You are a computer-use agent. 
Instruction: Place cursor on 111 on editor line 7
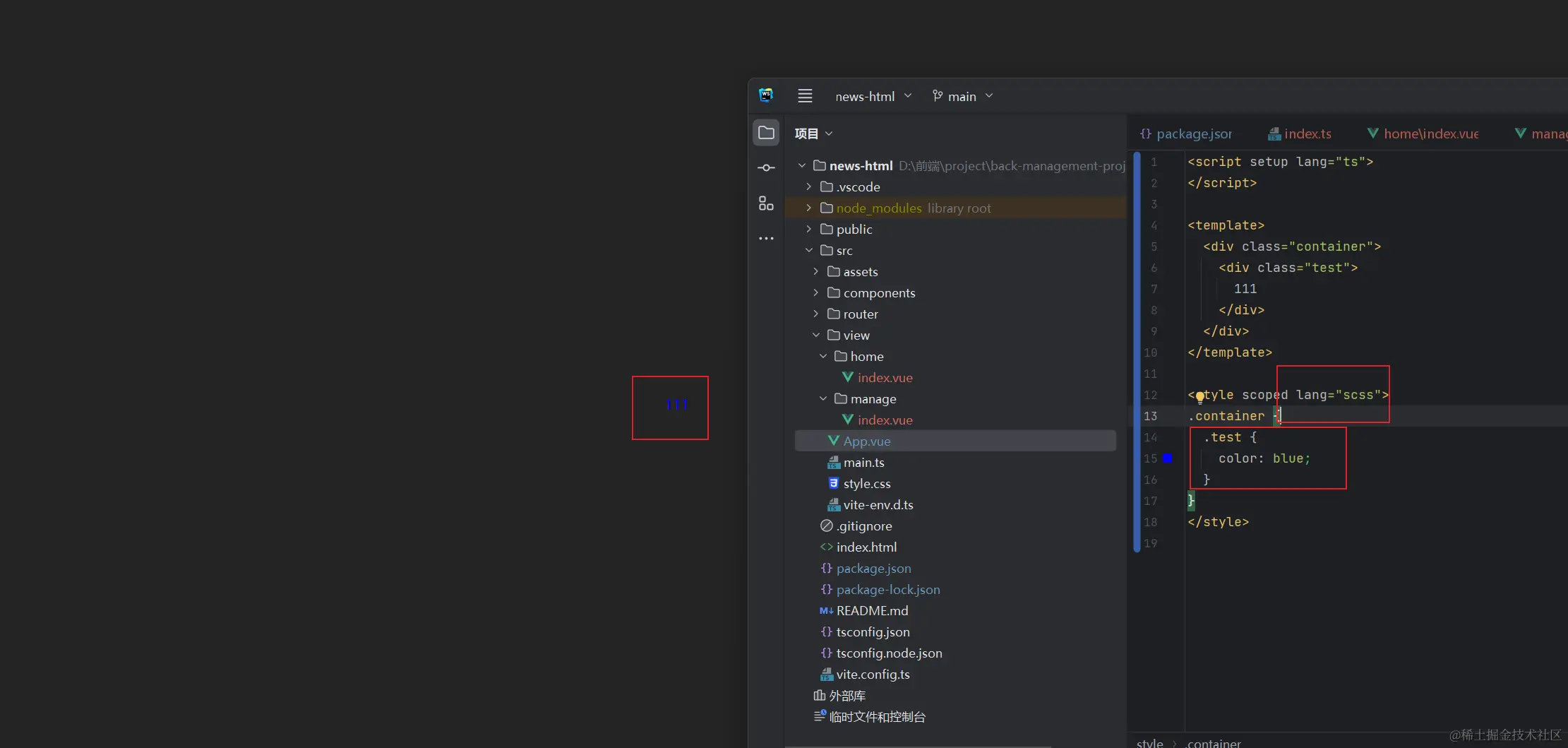[x=1245, y=289]
